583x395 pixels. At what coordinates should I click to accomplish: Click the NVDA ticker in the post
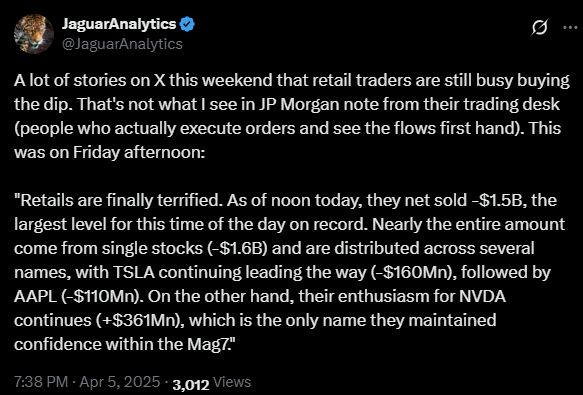coord(482,296)
